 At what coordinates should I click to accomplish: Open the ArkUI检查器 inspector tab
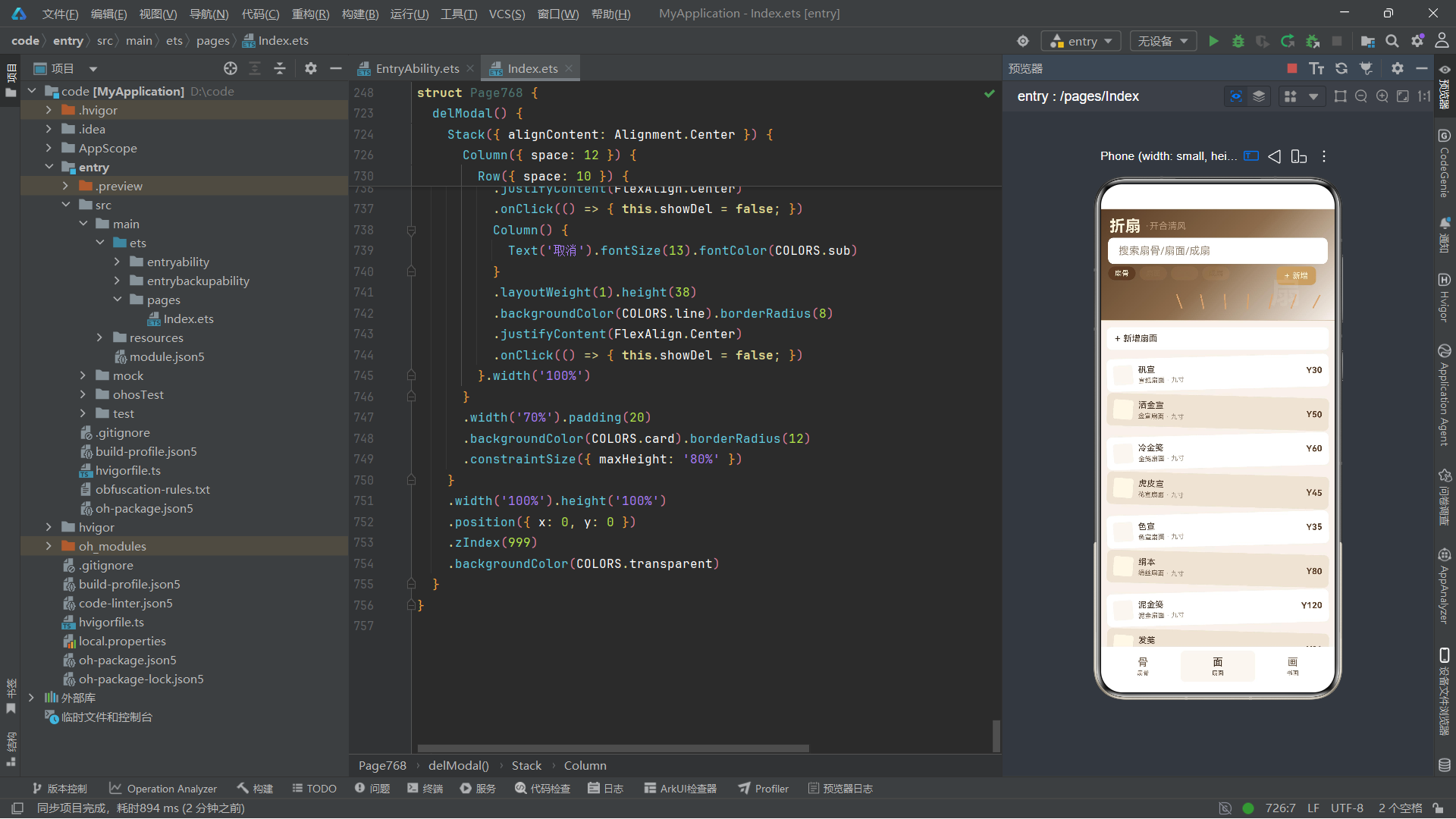point(680,789)
